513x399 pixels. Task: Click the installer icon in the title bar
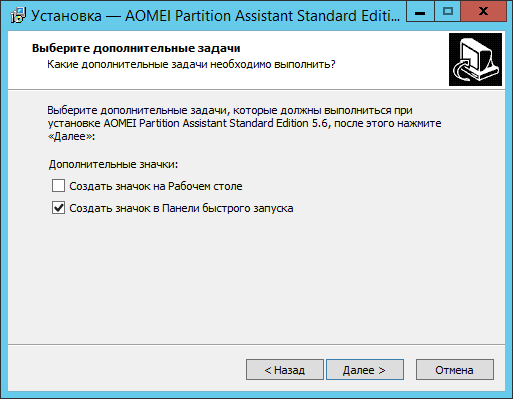tap(18, 15)
